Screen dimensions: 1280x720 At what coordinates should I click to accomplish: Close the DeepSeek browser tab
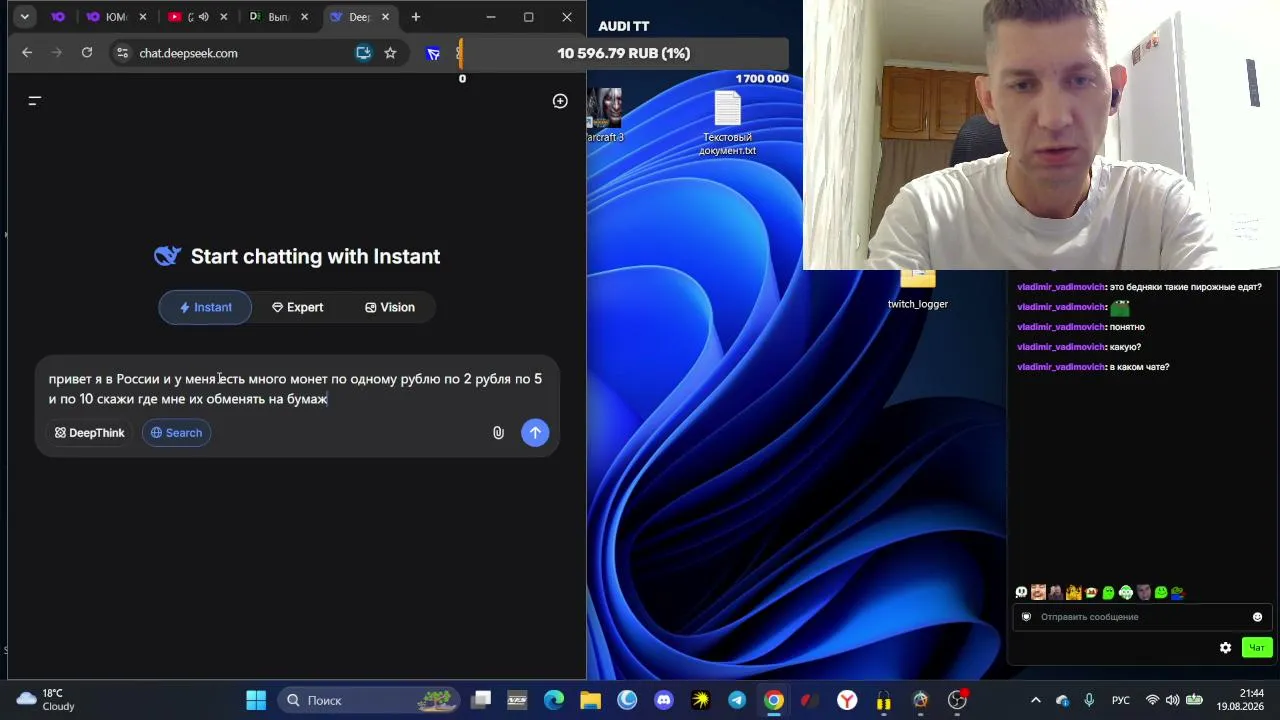pos(385,17)
